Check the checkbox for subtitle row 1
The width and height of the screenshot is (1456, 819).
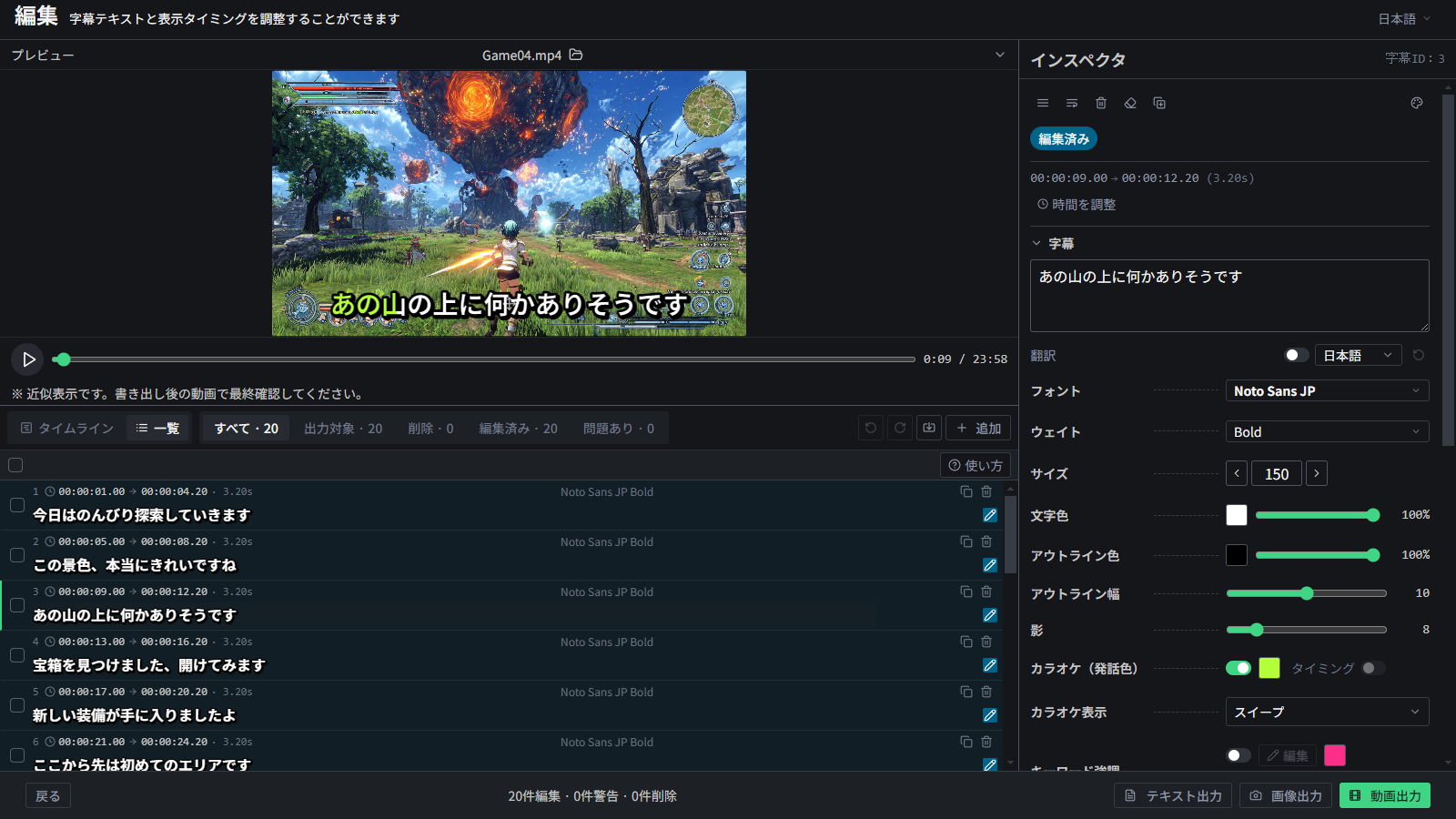(x=16, y=505)
